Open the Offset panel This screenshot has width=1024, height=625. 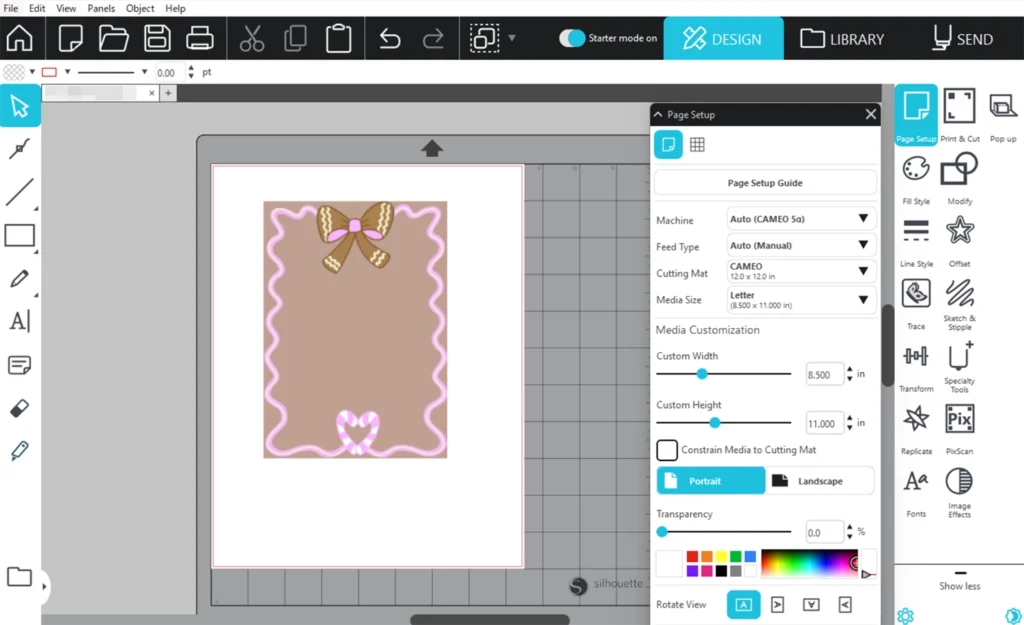[x=959, y=232]
